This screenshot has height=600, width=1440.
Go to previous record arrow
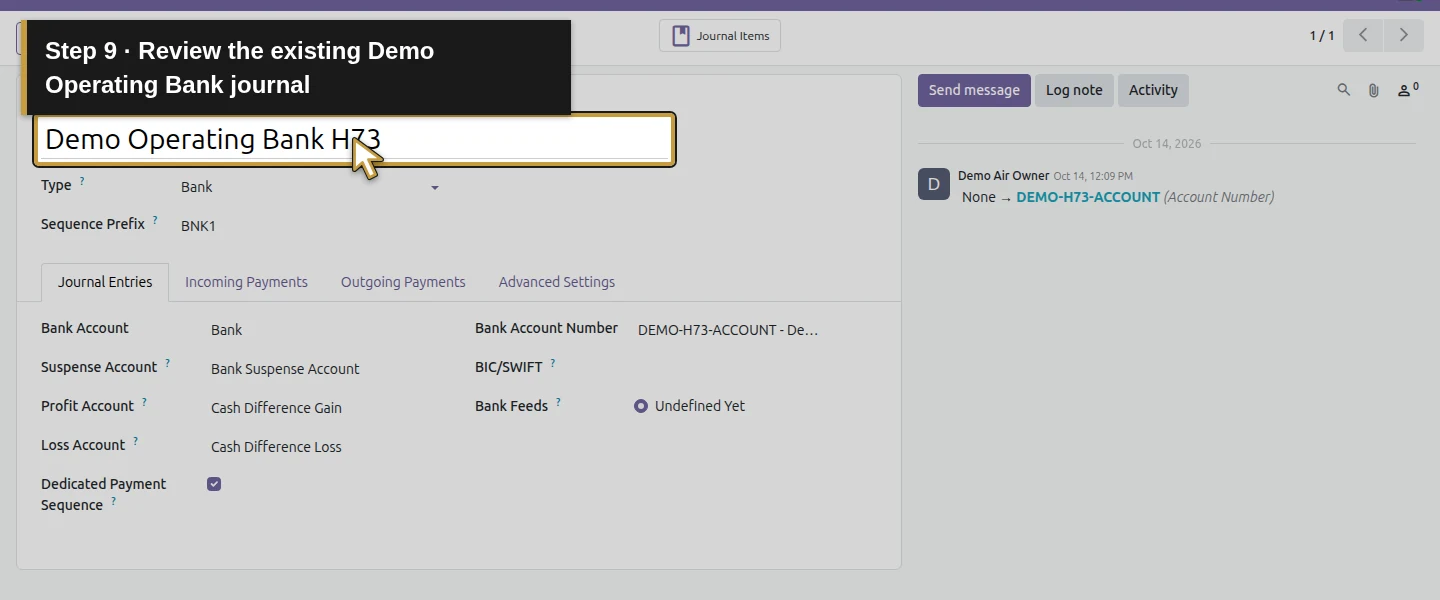pos(1363,36)
